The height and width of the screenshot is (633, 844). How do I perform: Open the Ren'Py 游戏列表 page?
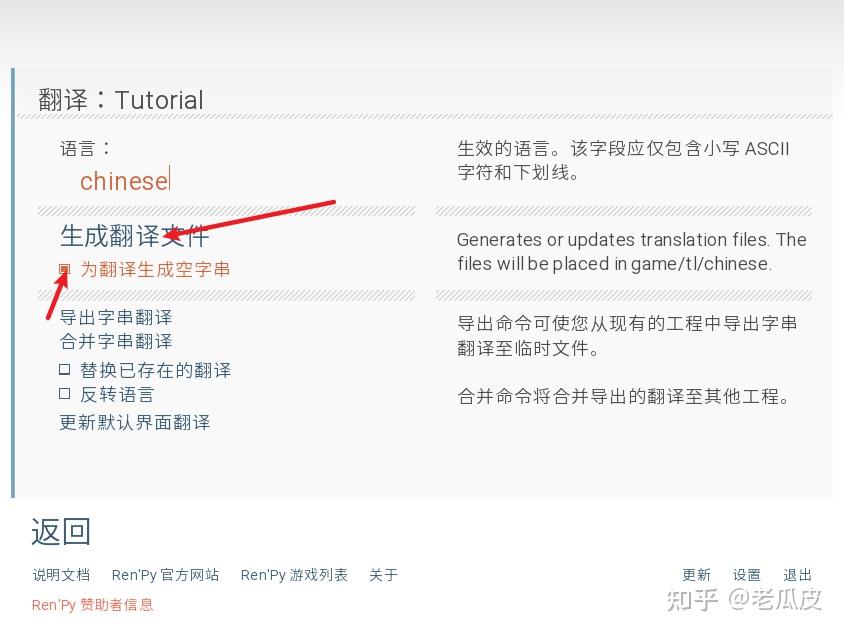point(295,575)
